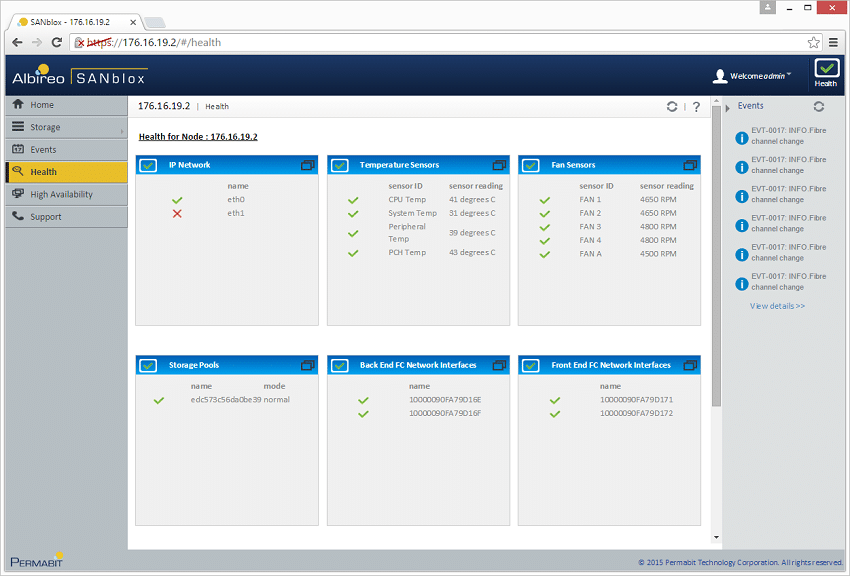Open the Welcome admin user dropdown
Image resolution: width=850 pixels, height=576 pixels.
[751, 76]
